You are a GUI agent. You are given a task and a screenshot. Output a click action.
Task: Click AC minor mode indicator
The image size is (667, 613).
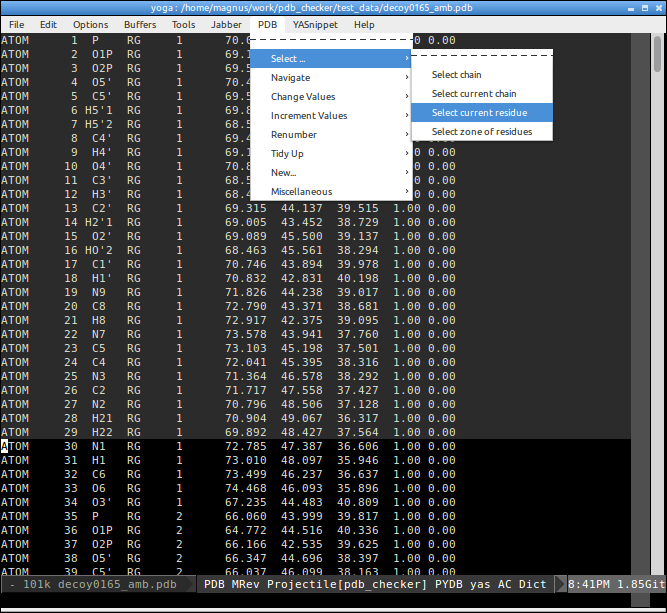tap(504, 584)
